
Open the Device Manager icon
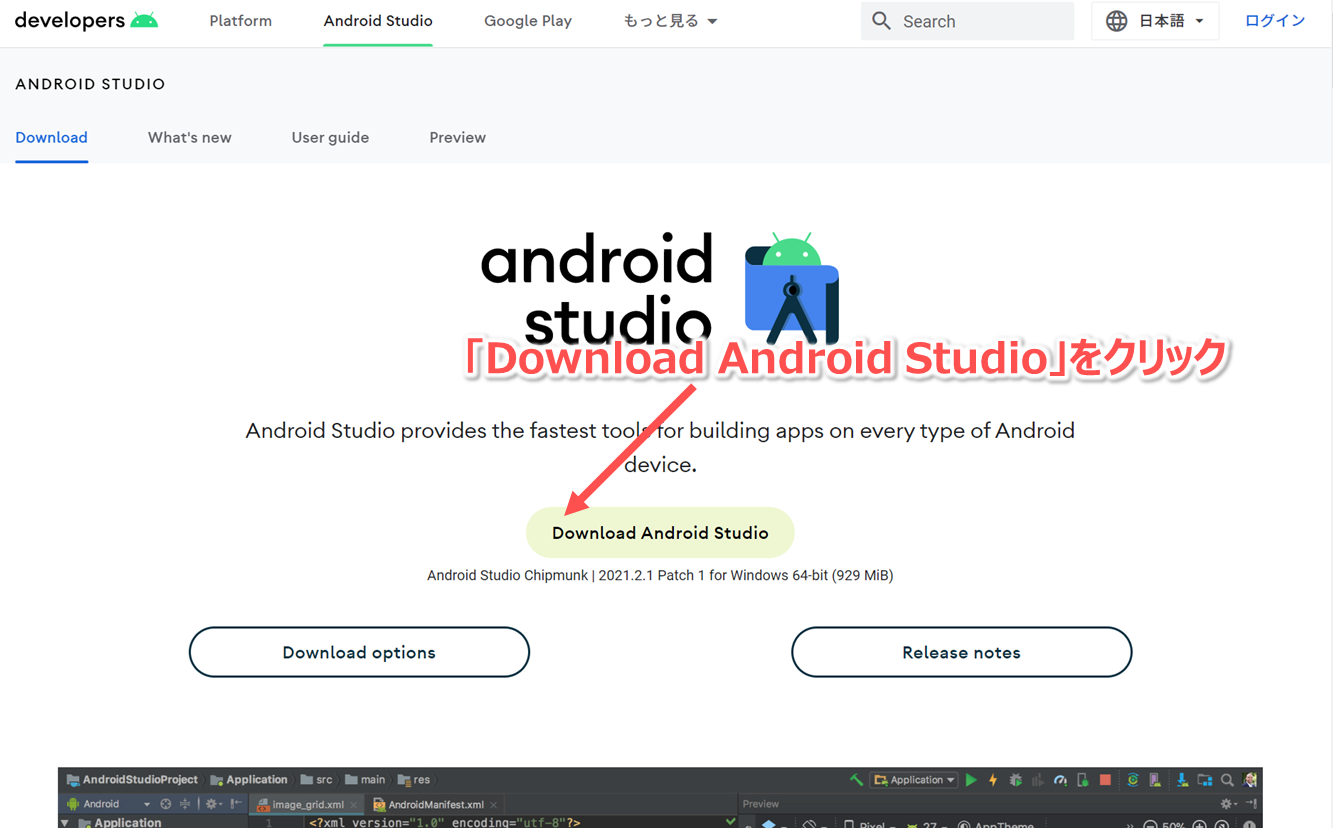pos(1157,779)
